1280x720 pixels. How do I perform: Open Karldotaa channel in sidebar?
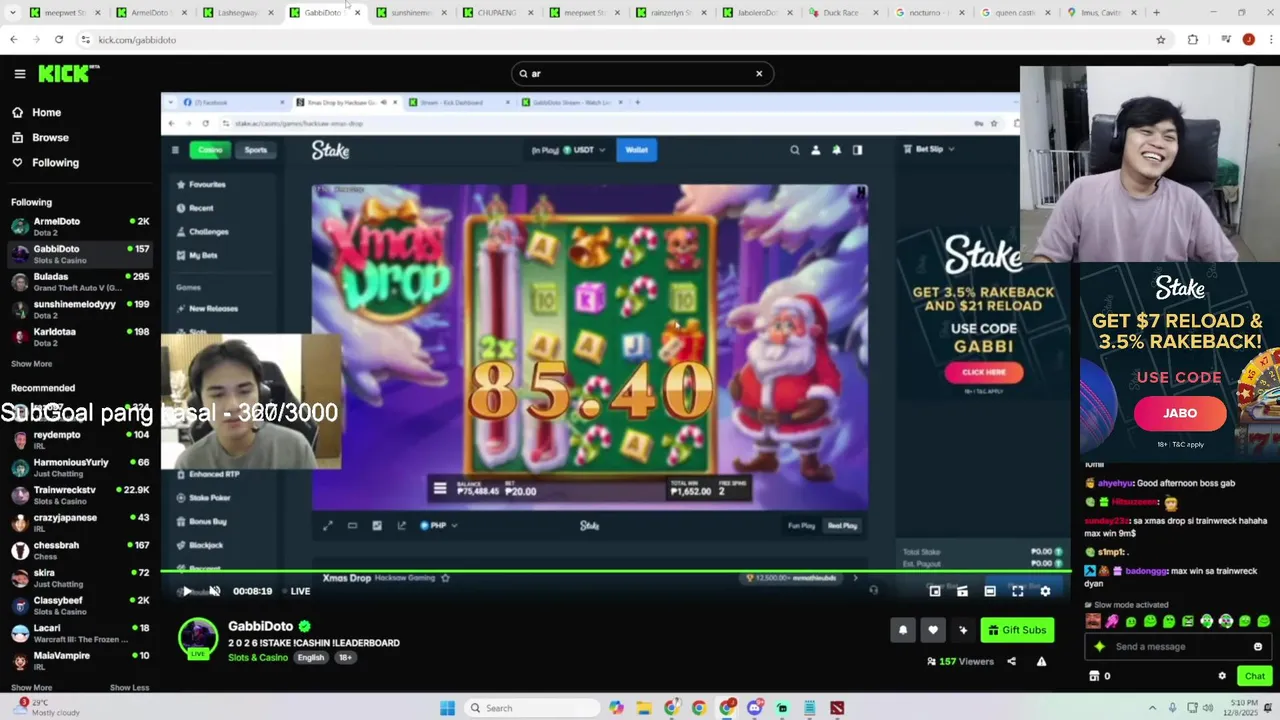pyautogui.click(x=80, y=336)
